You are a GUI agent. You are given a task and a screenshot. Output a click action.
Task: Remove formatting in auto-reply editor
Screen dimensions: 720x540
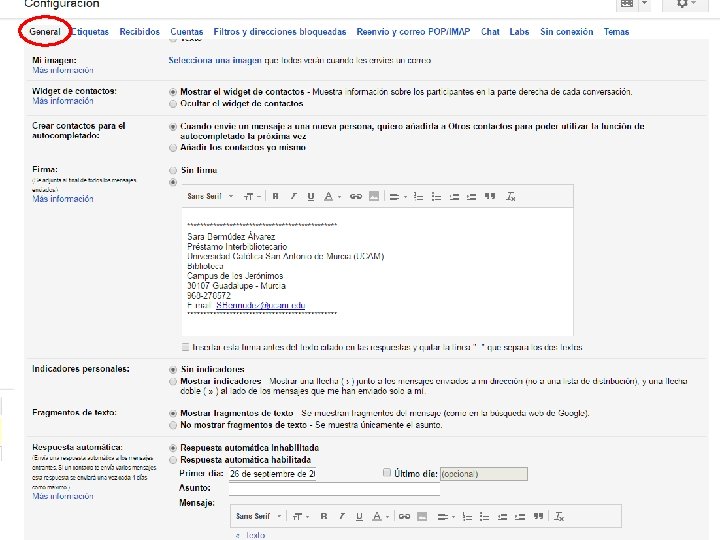pos(559,517)
